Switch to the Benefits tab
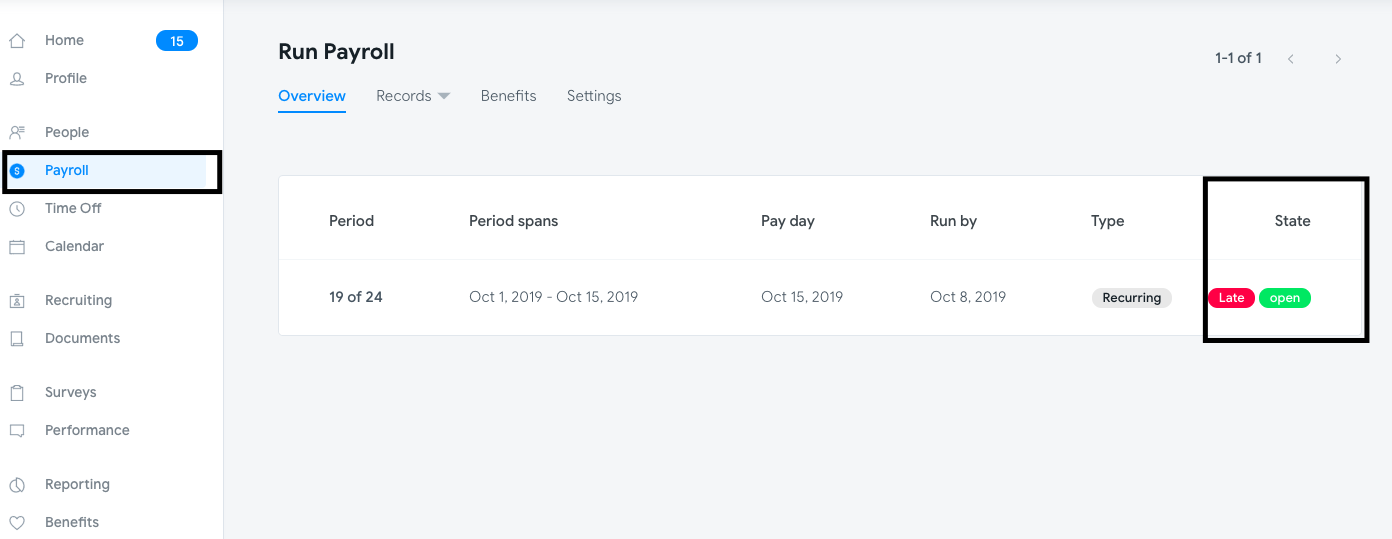 point(508,96)
